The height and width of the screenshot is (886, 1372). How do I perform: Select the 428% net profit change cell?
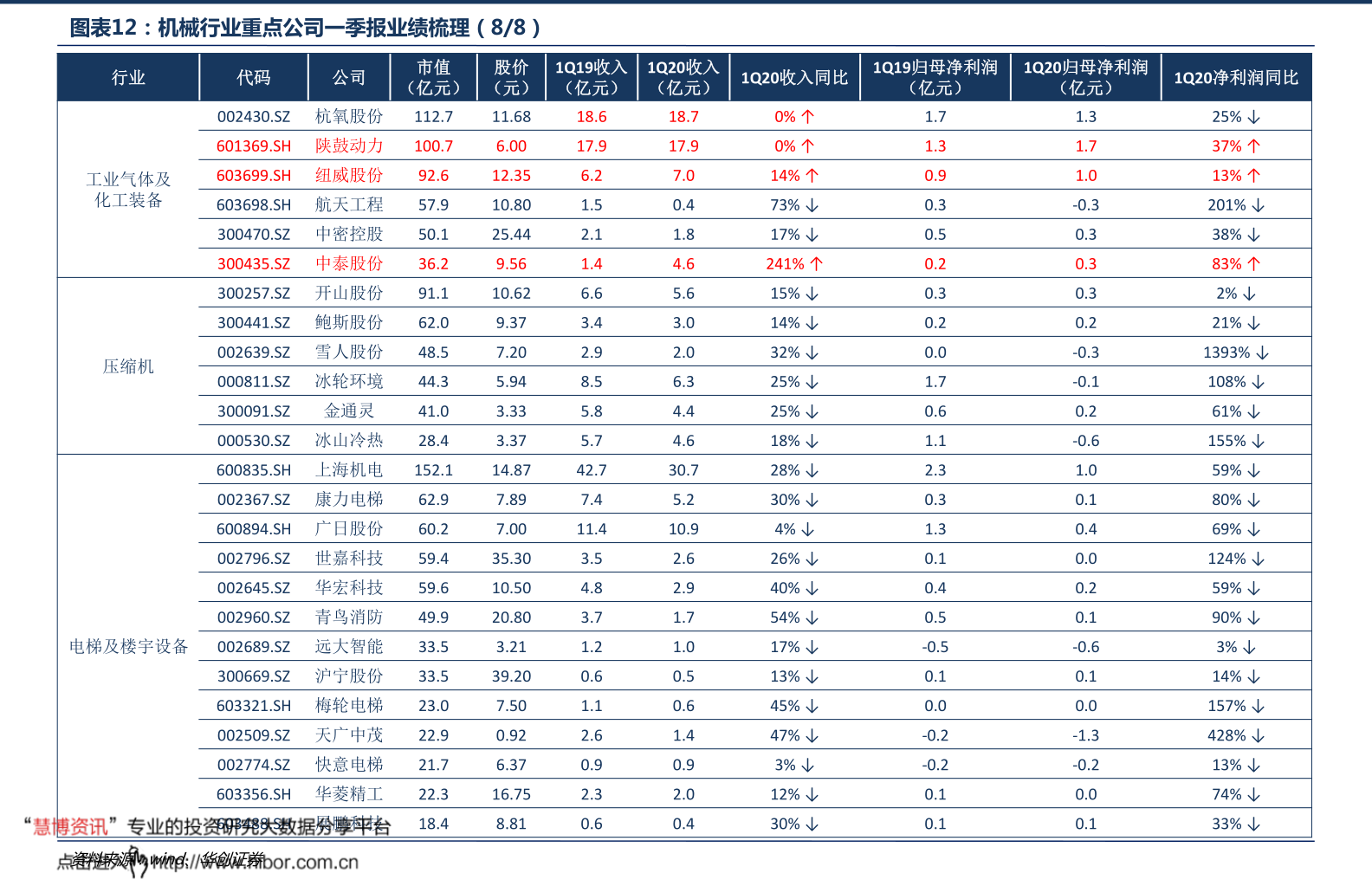click(x=1236, y=735)
